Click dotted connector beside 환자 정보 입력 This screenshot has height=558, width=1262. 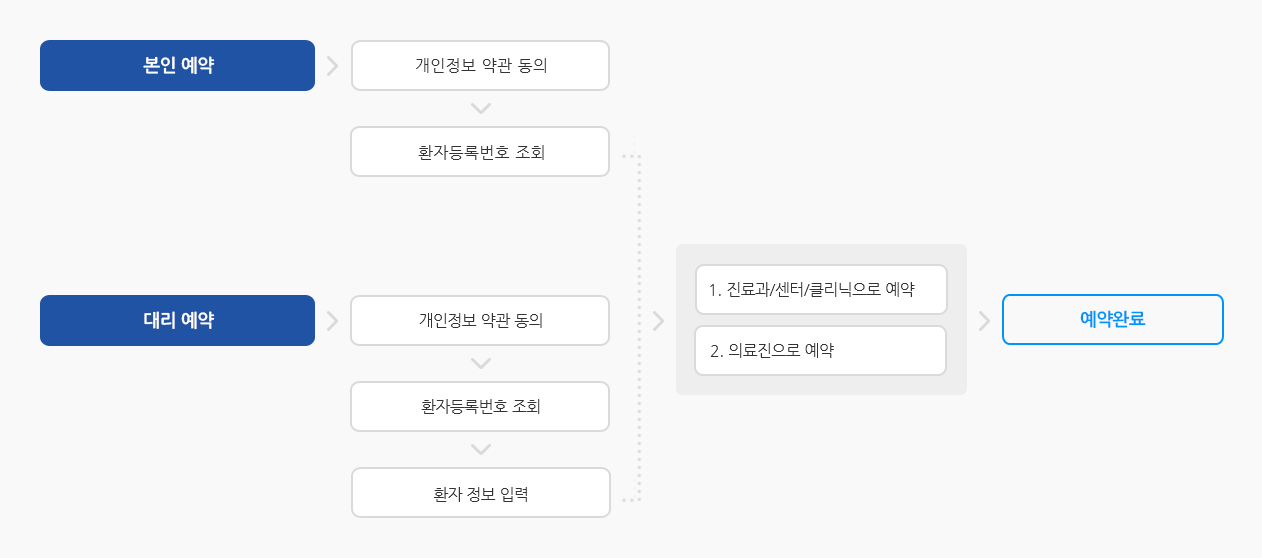pos(628,498)
